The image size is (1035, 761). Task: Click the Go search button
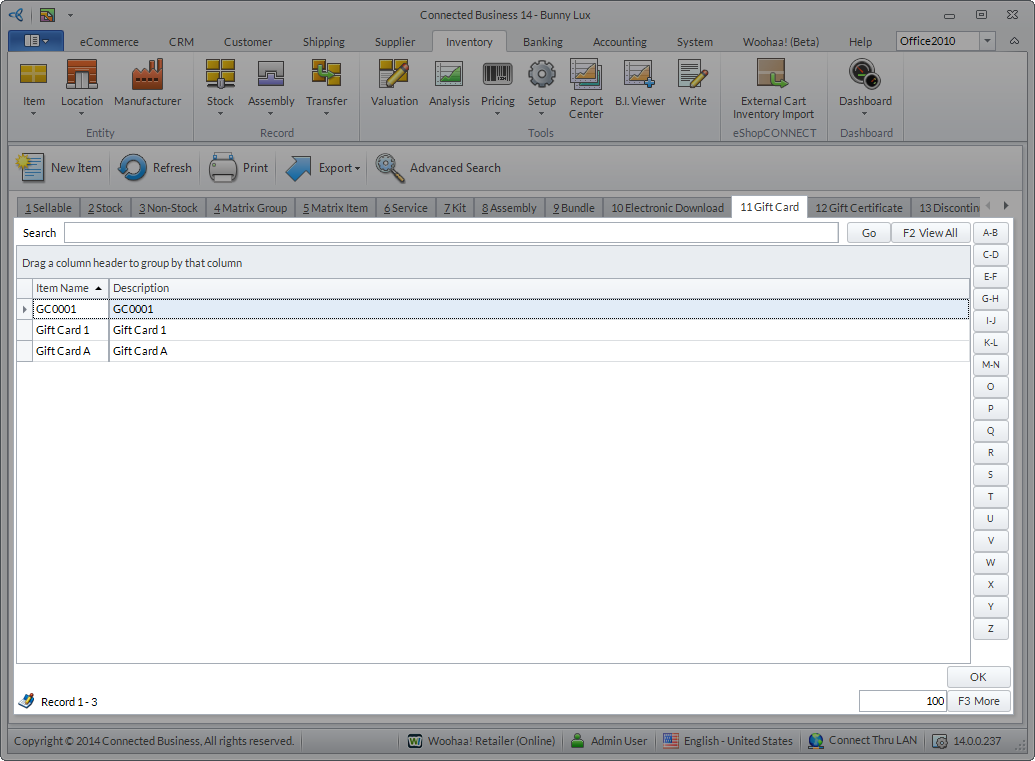click(x=869, y=233)
